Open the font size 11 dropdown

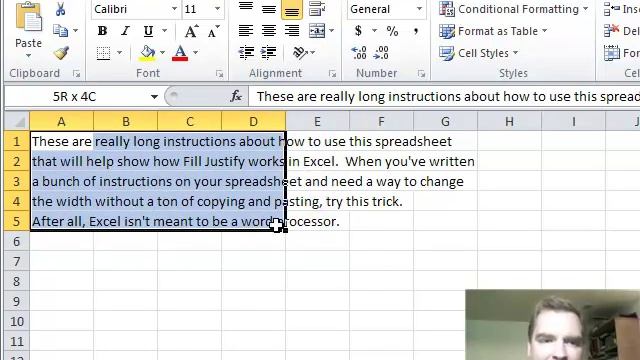coord(218,9)
